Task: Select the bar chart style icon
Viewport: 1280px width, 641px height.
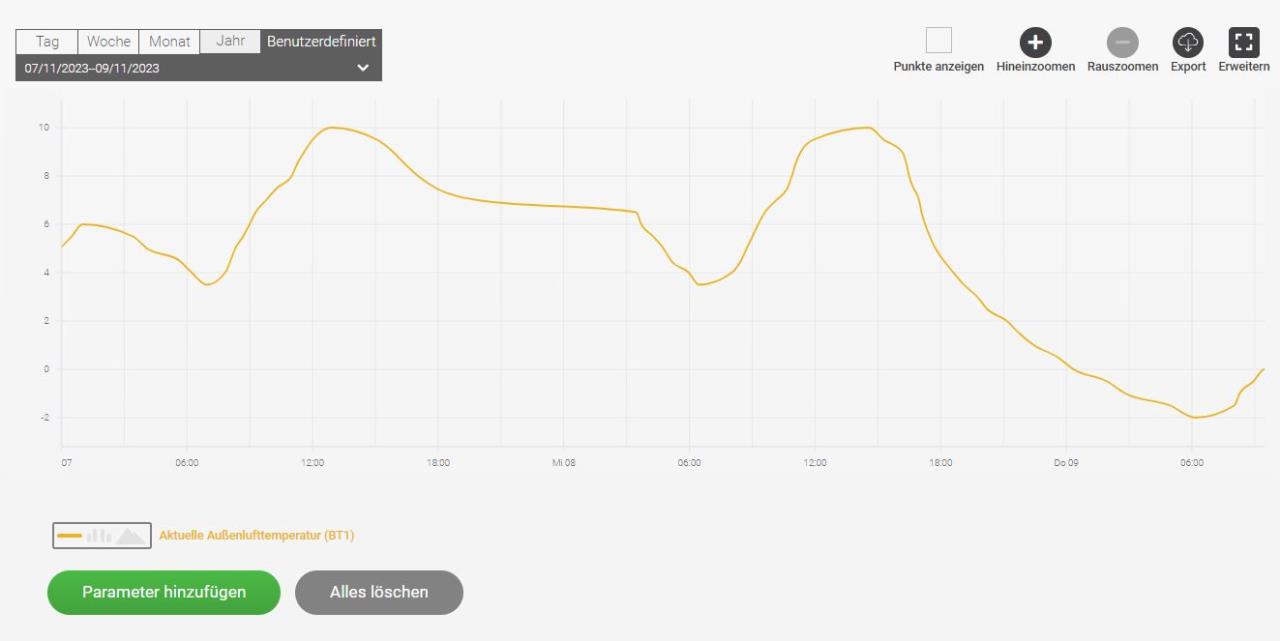Action: [99, 536]
